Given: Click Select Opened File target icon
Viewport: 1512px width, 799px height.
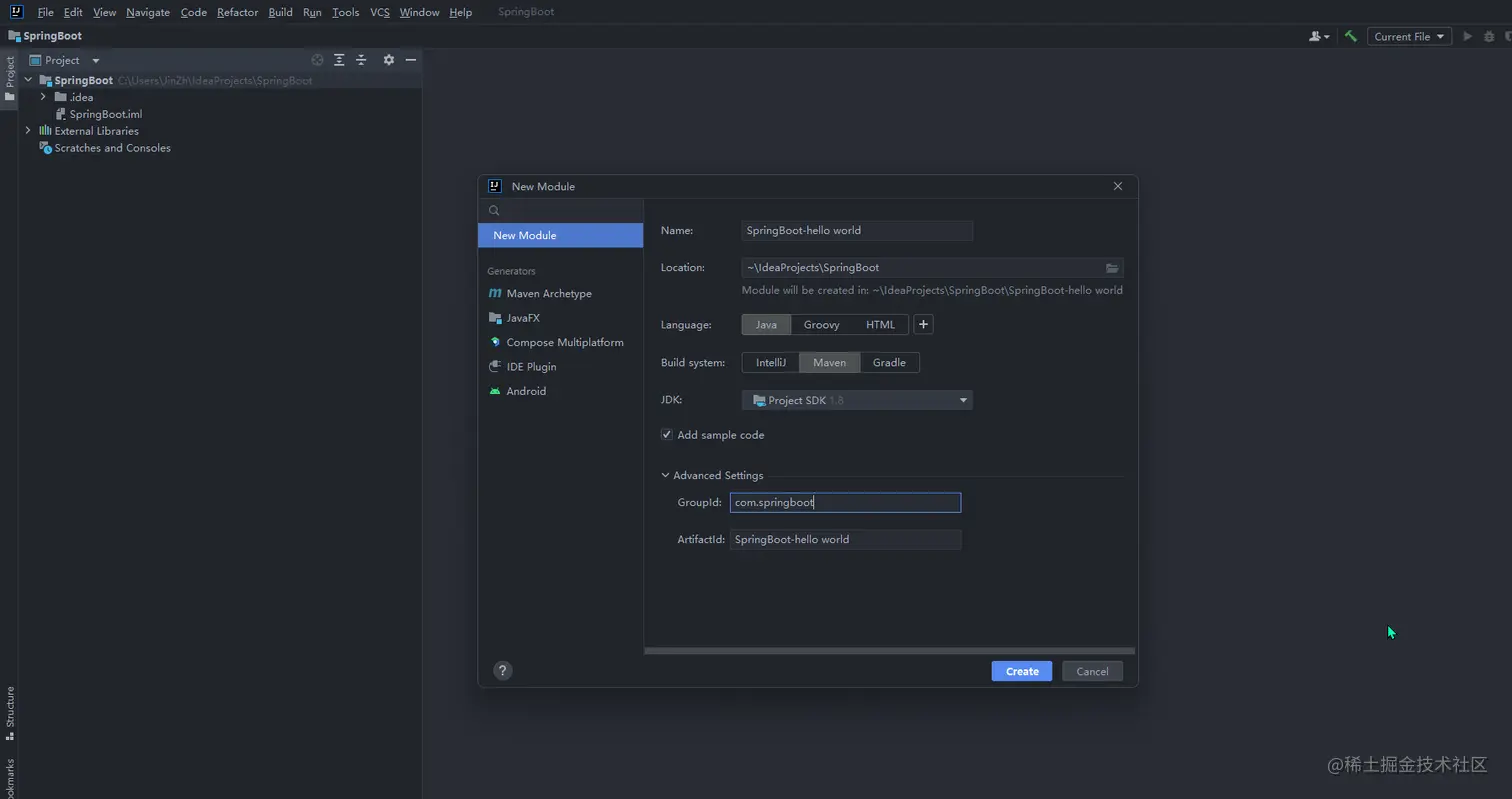Looking at the screenshot, I should (x=317, y=60).
